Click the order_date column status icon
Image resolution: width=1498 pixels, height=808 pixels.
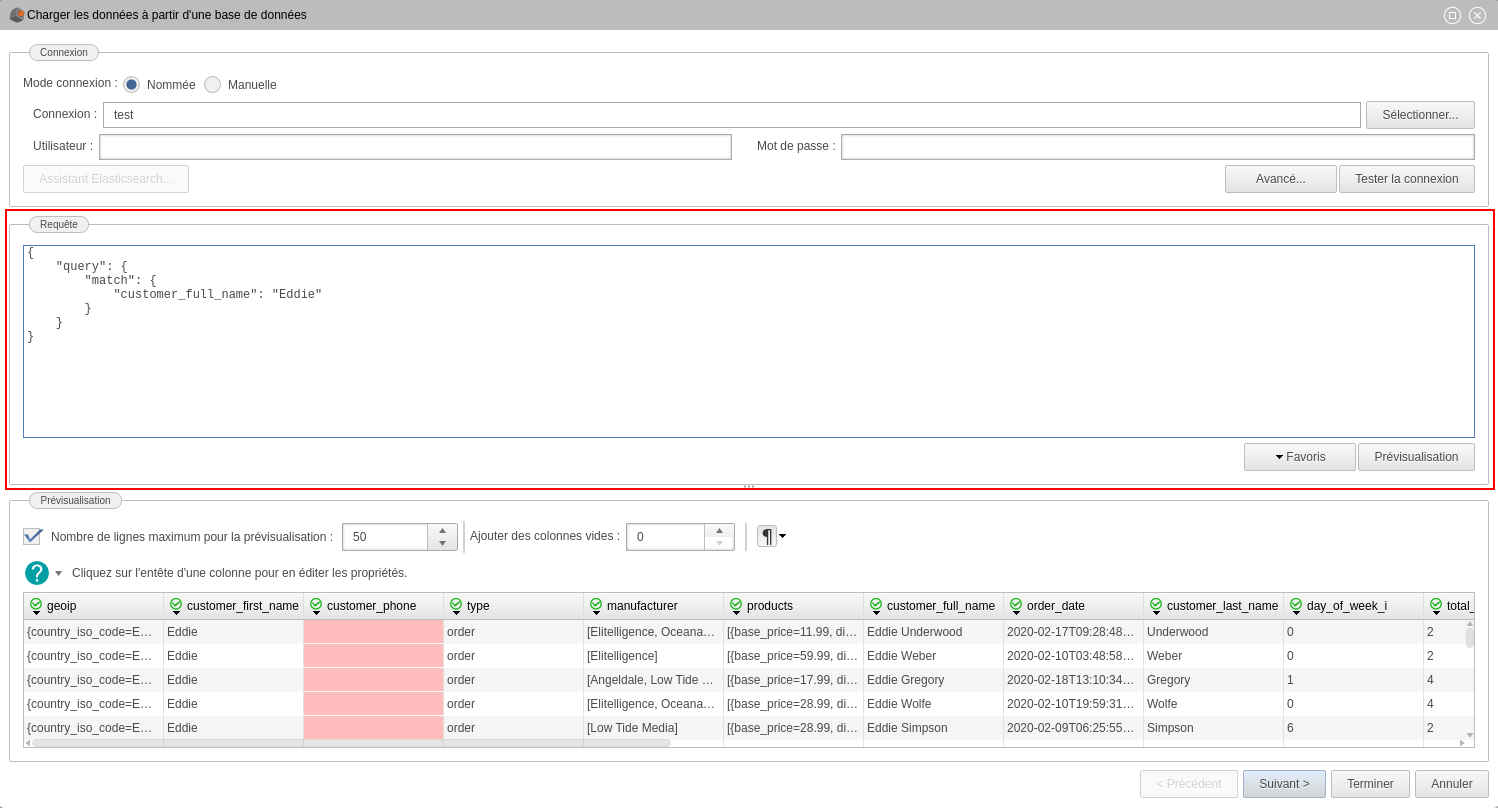1016,605
